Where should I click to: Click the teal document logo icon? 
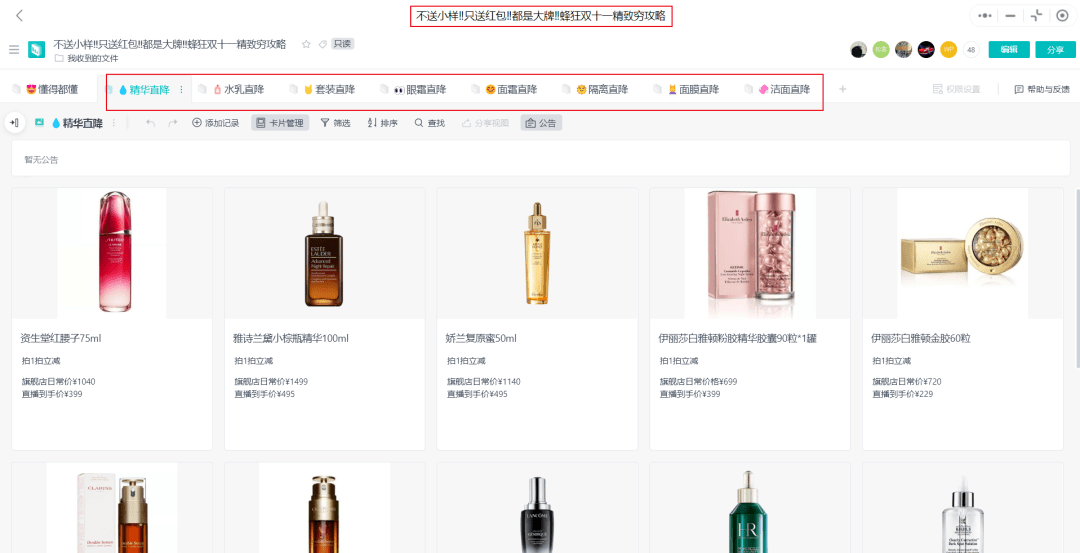[36, 50]
